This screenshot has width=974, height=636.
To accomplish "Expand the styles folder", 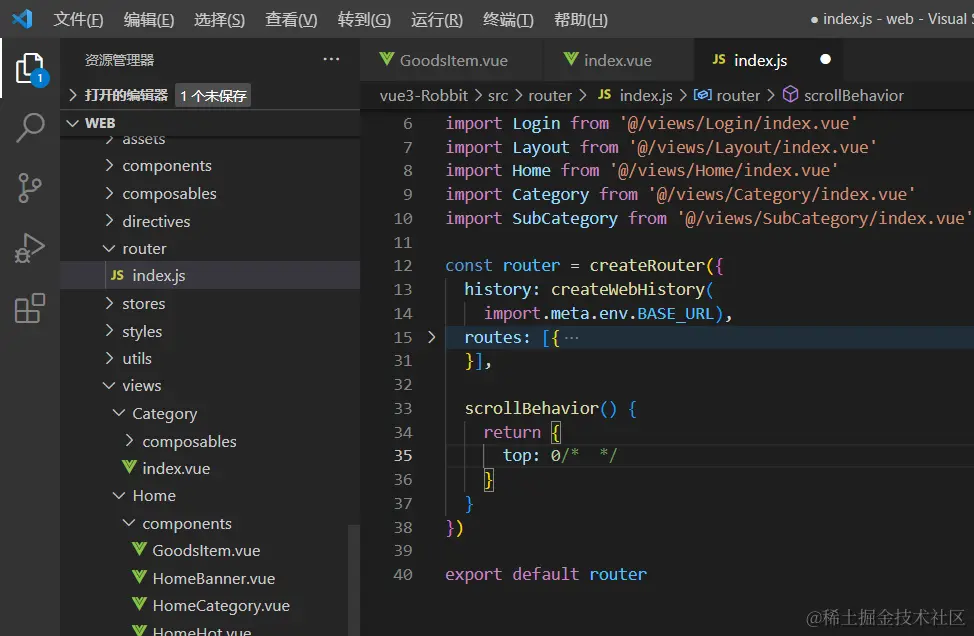I will coord(109,330).
